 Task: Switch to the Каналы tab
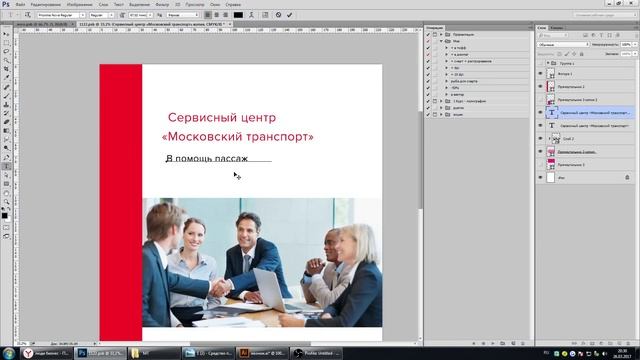point(556,28)
